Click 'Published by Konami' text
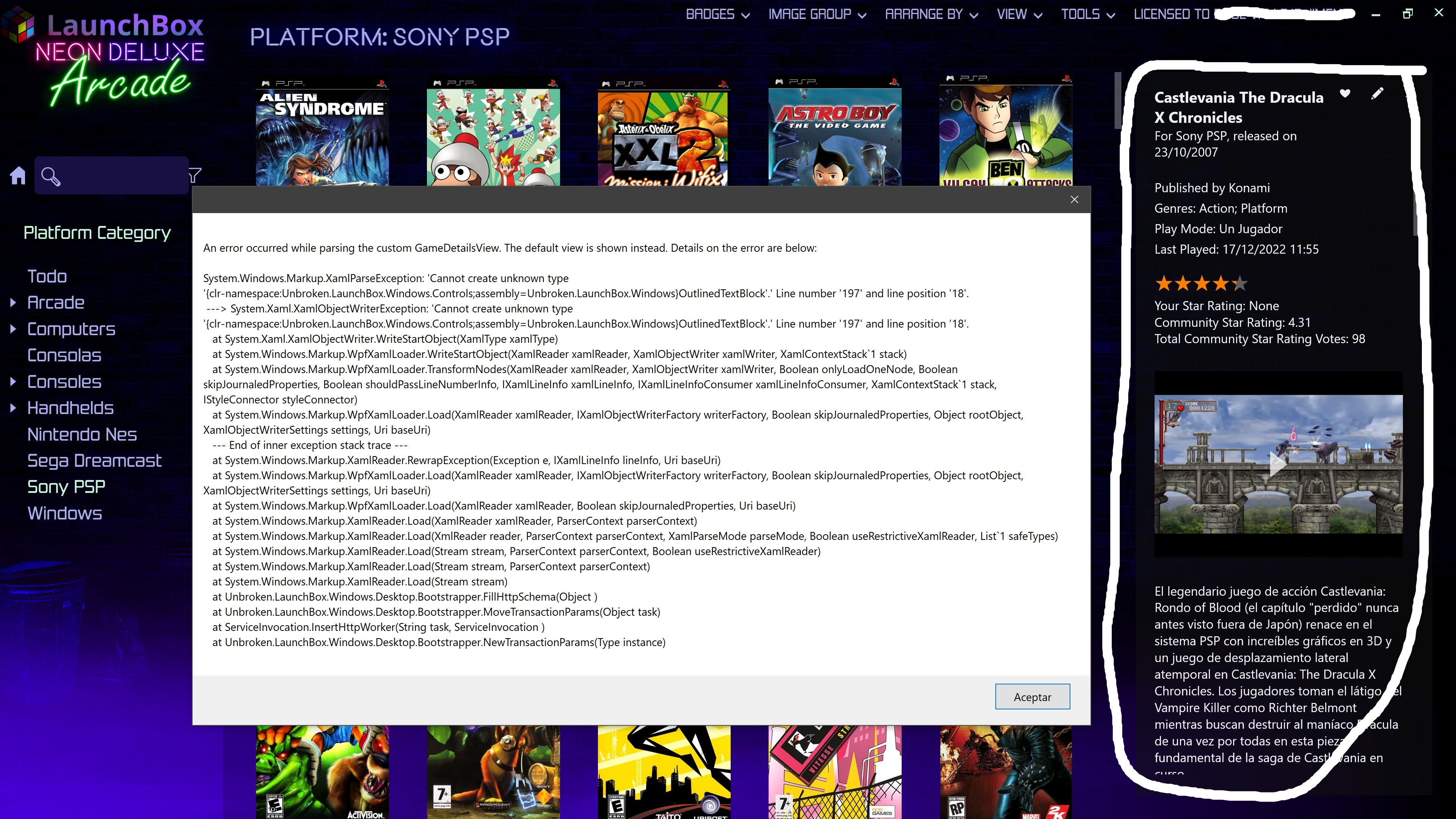The width and height of the screenshot is (1456, 819). coord(1211,188)
